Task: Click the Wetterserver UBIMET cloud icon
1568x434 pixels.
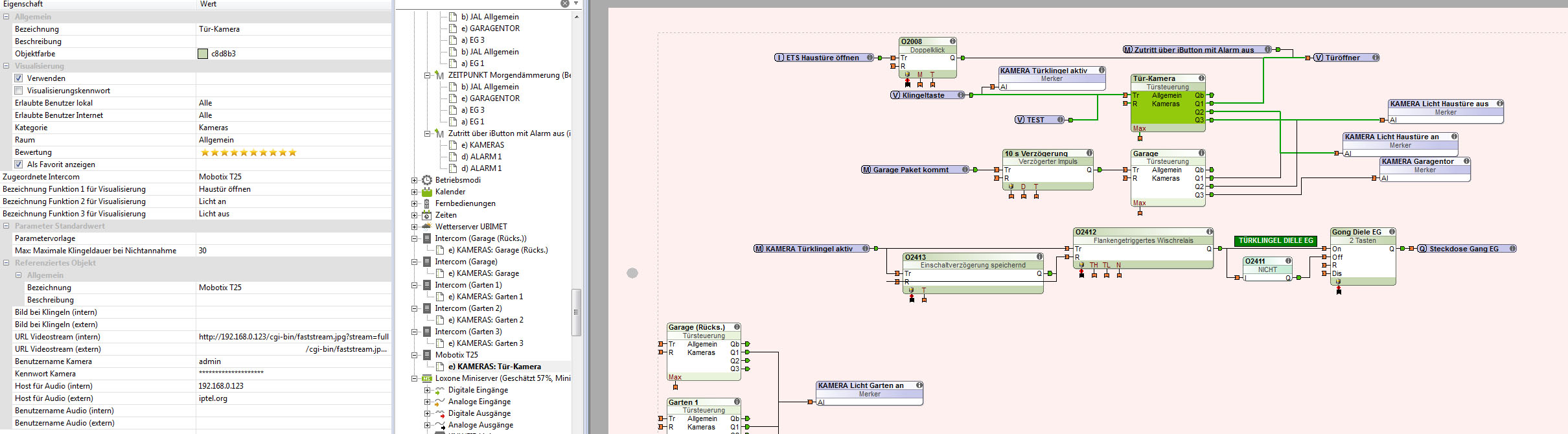Action: click(x=427, y=227)
